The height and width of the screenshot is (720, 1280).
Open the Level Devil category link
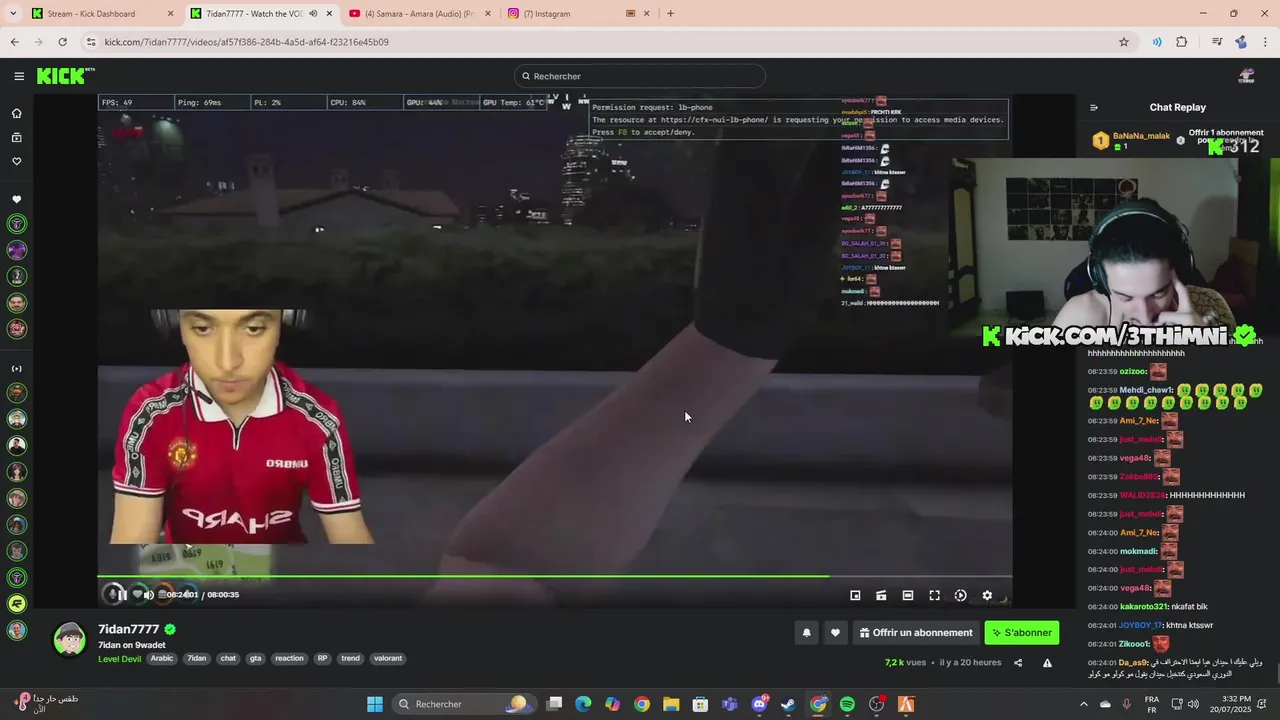119,659
